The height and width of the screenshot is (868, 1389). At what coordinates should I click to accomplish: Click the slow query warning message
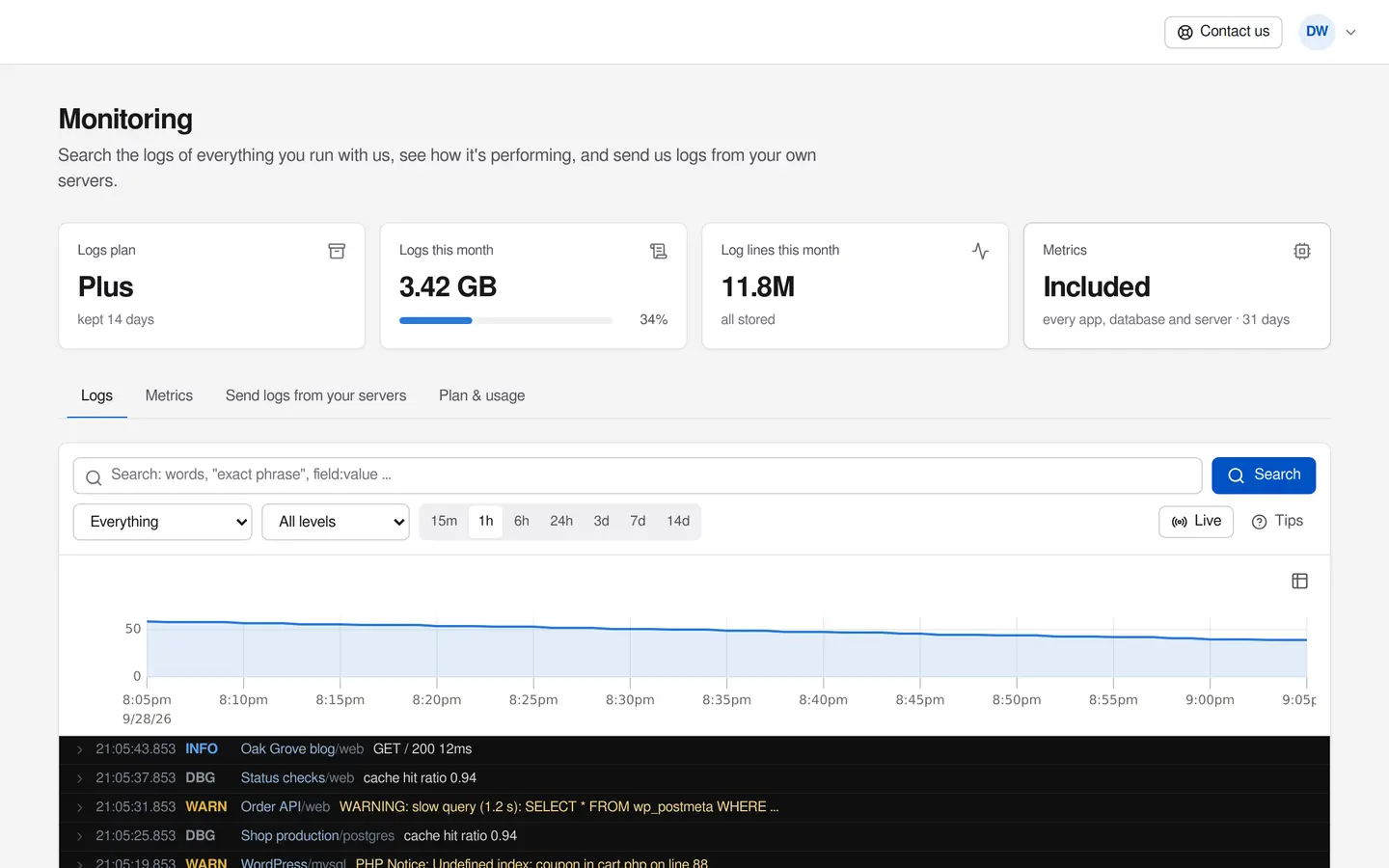click(559, 807)
